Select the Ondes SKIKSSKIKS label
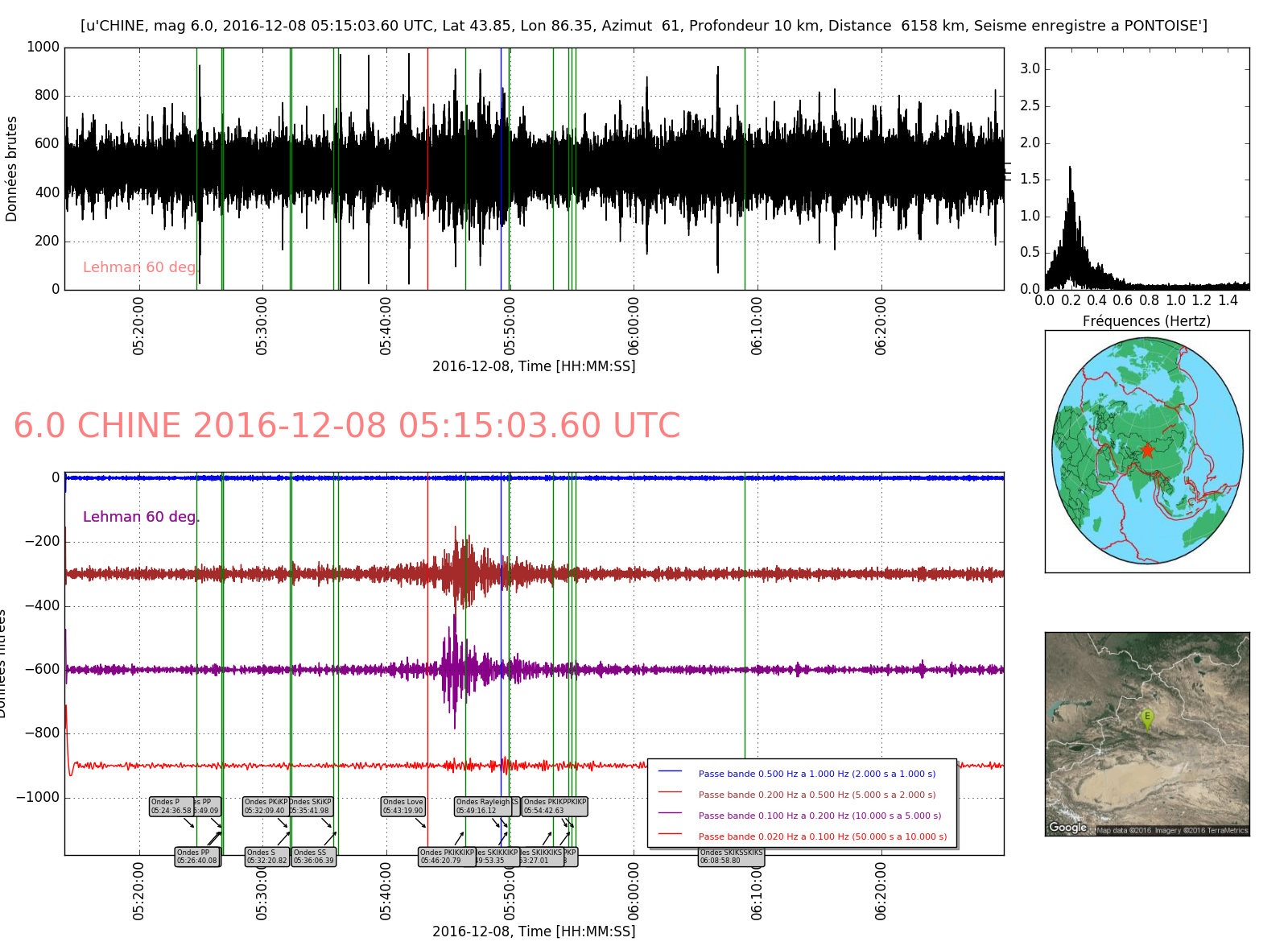 click(731, 857)
